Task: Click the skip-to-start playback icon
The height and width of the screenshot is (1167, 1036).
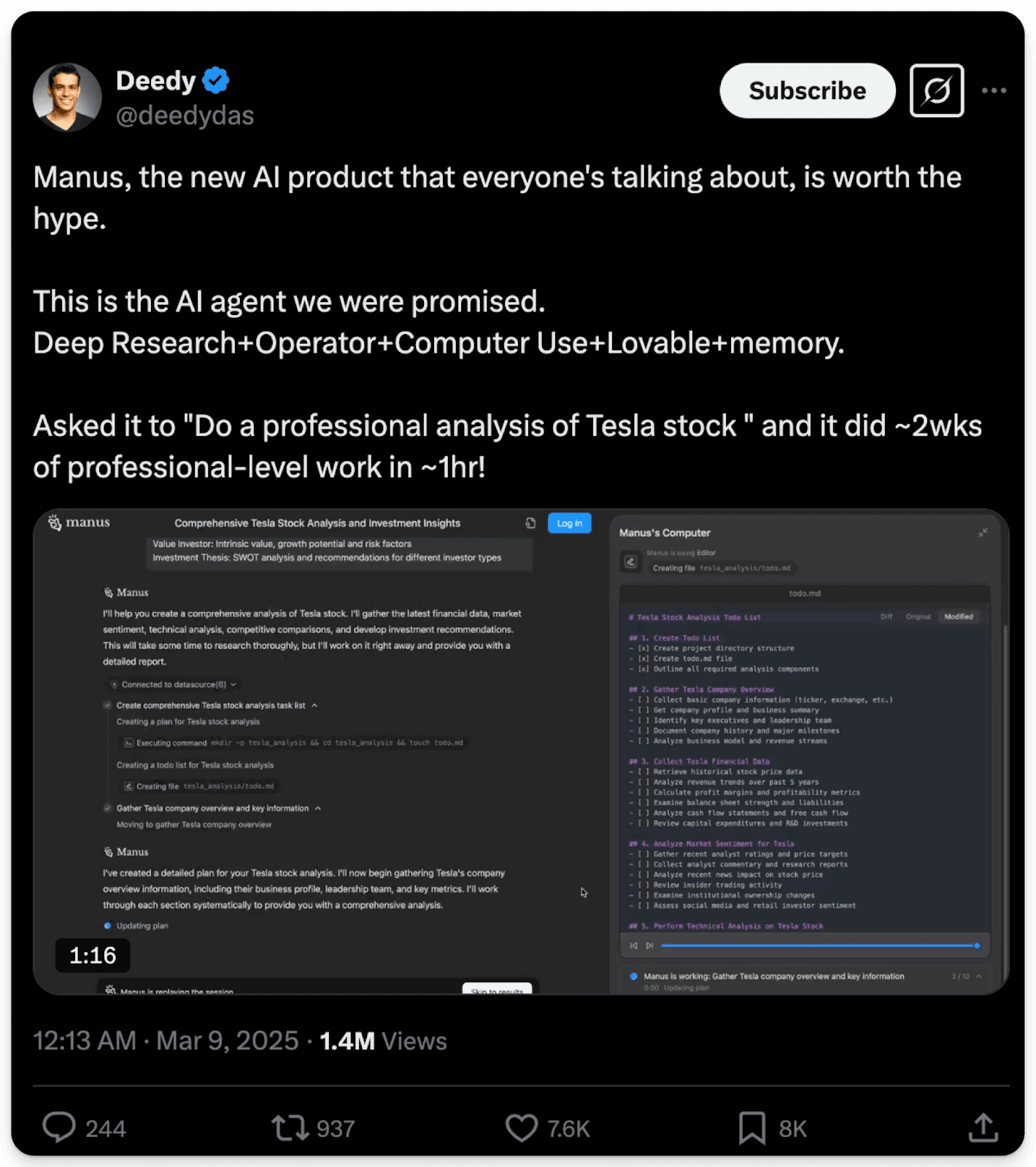Action: tap(633, 946)
